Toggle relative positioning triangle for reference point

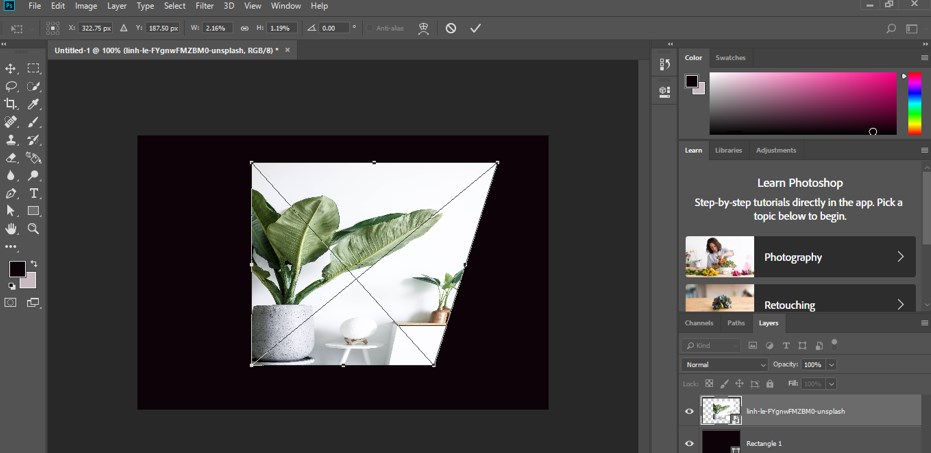pos(124,28)
